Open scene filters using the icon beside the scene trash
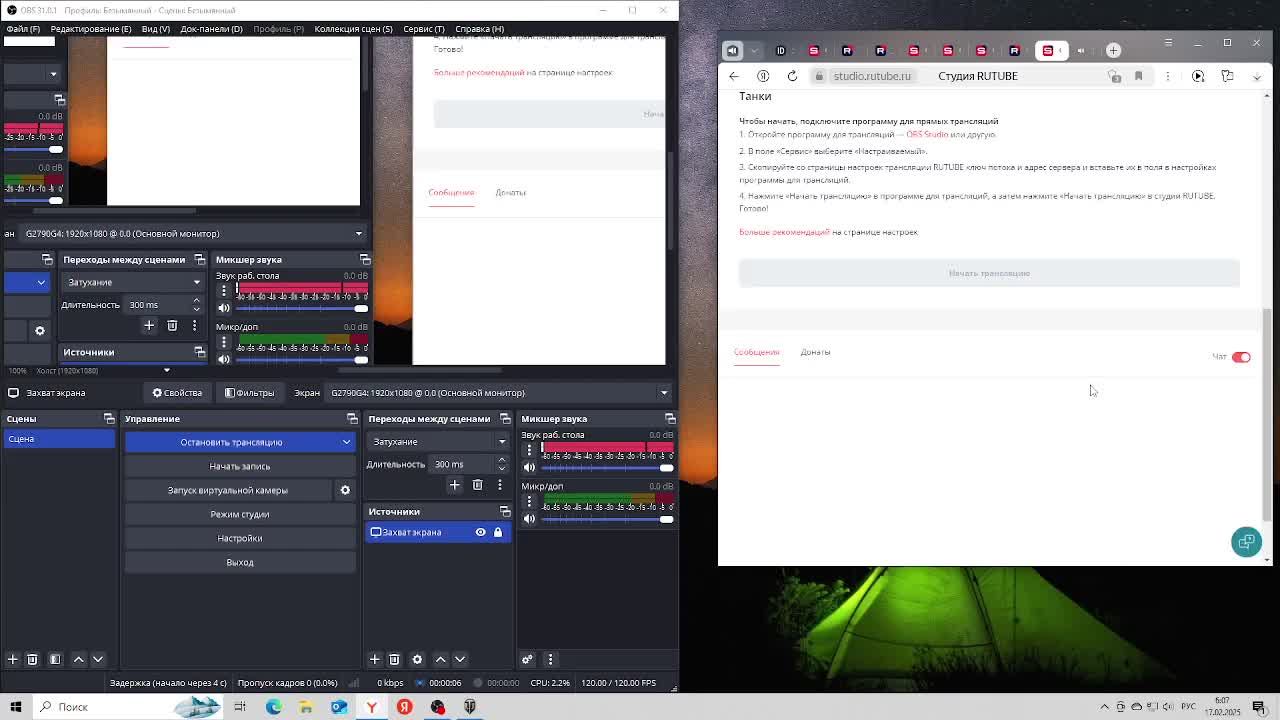 55,659
